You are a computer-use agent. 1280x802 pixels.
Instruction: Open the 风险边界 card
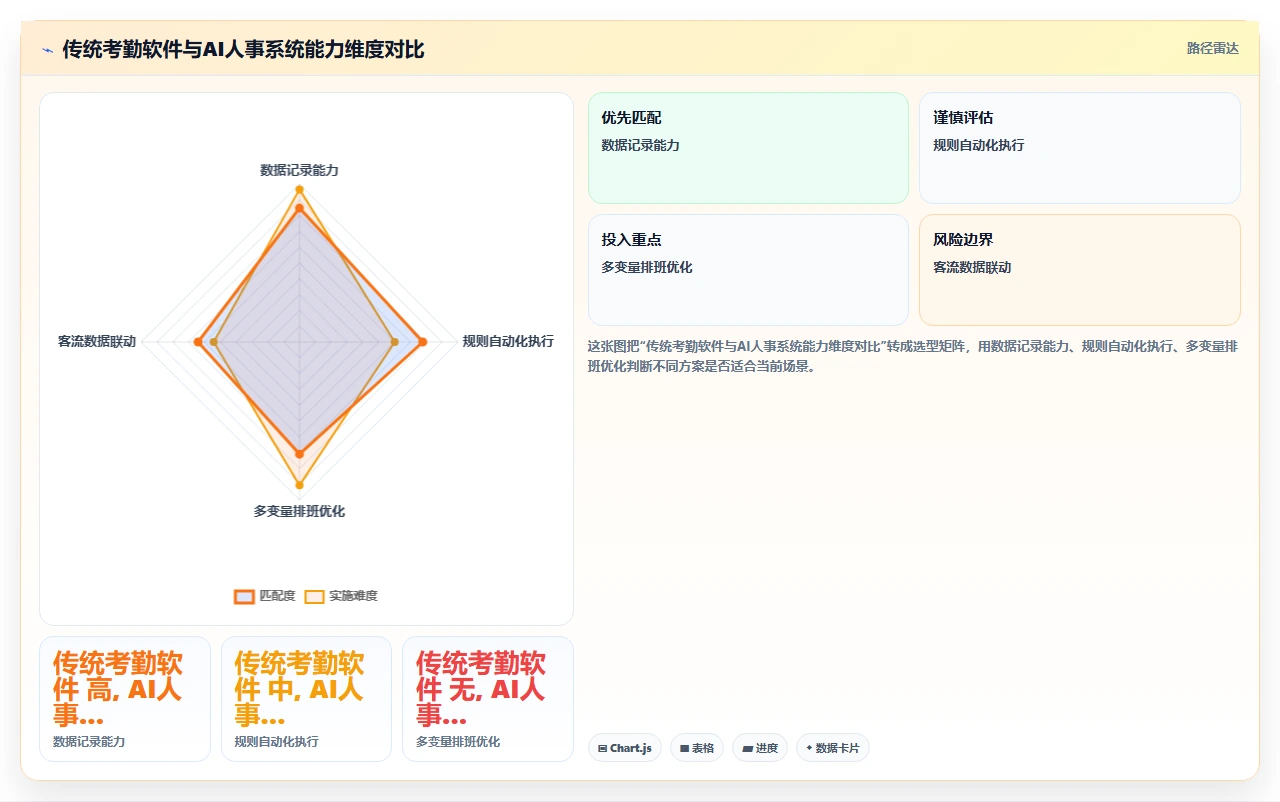pos(1080,270)
